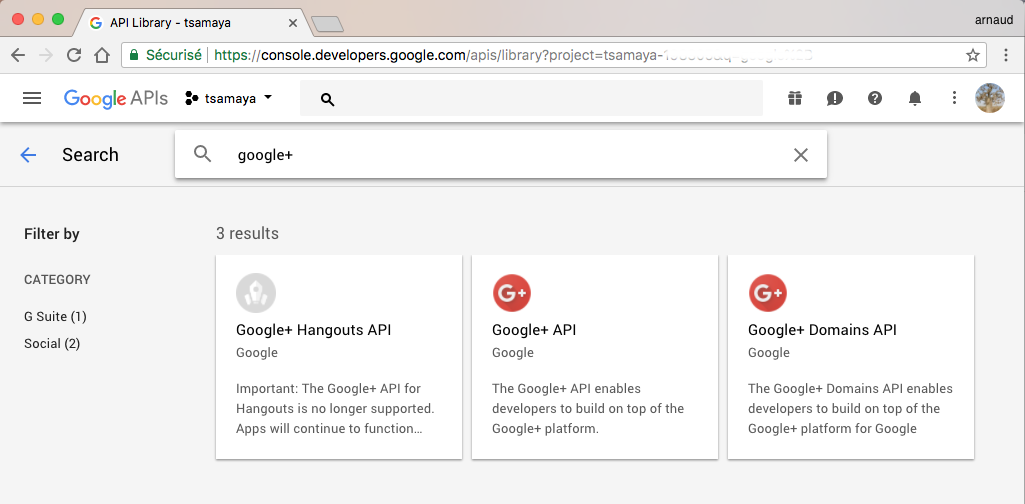Click the Hangouts API description text
This screenshot has width=1025, height=504.
[335, 409]
